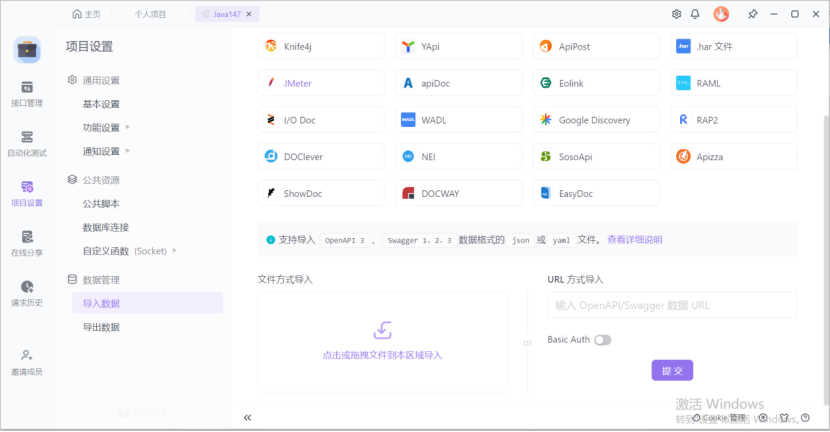Click the Knife4j logo icon
The image size is (830, 432).
tap(271, 46)
